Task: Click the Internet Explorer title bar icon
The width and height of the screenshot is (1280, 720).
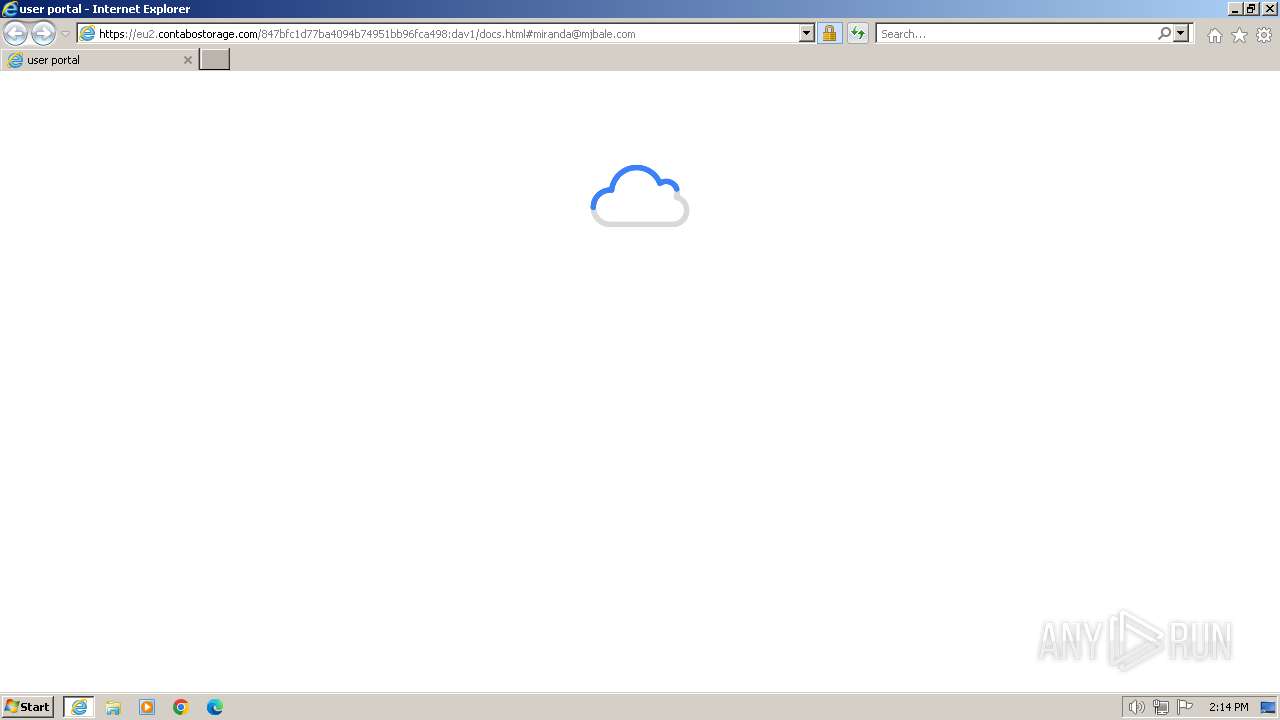Action: (10, 9)
